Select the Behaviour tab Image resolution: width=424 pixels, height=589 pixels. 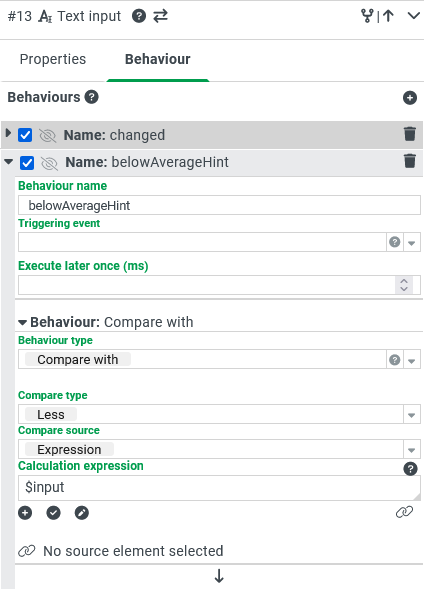(x=158, y=59)
